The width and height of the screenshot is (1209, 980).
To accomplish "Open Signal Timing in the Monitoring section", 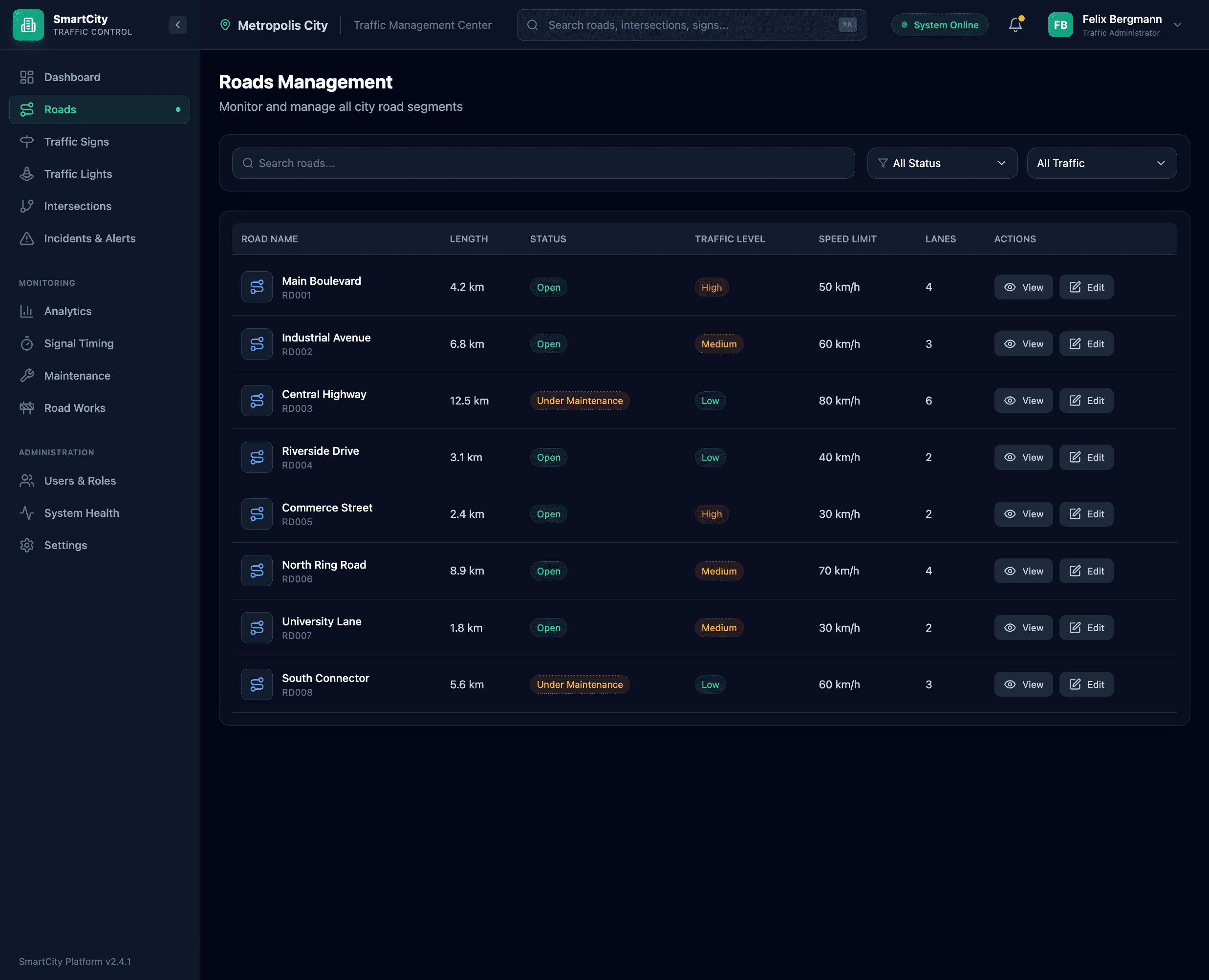I will click(79, 343).
